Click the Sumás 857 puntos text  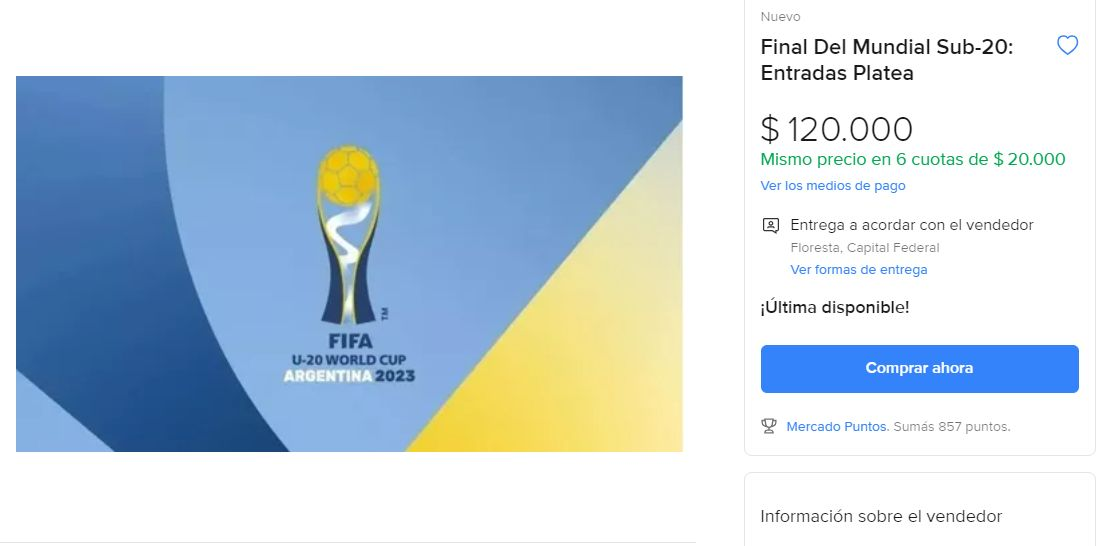click(951, 427)
